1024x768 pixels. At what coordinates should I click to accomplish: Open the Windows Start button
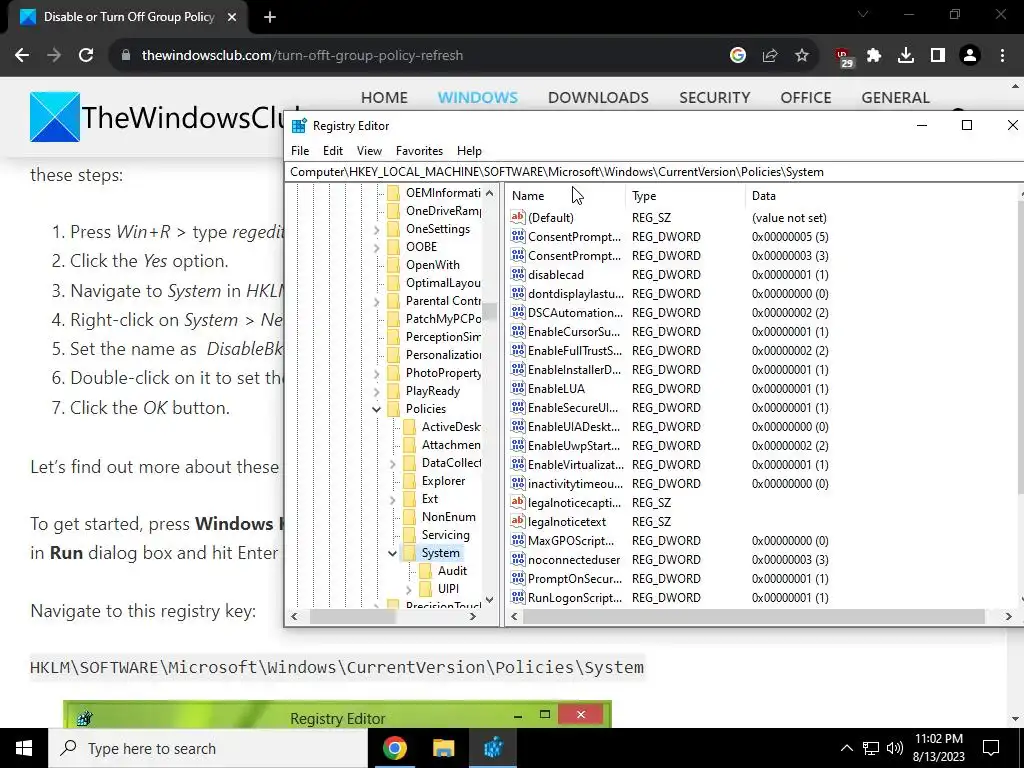24,748
